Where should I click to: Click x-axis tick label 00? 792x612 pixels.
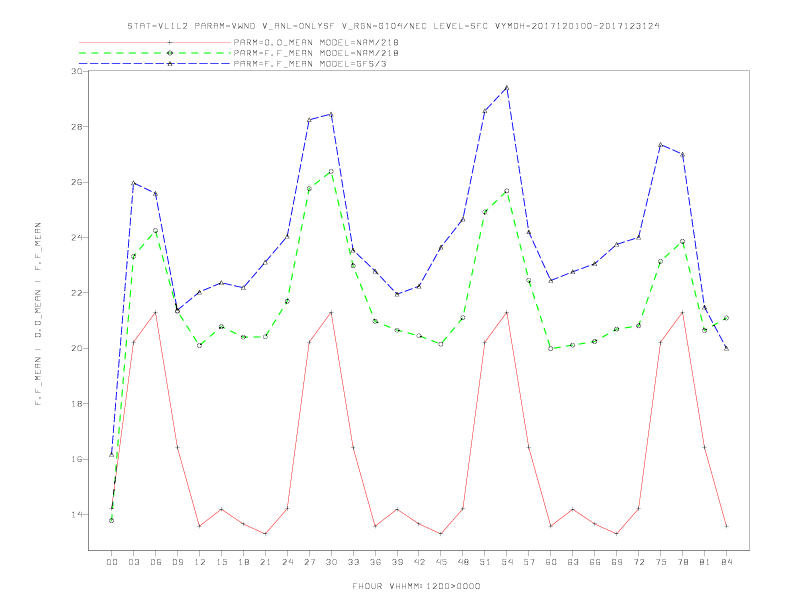tap(112, 562)
